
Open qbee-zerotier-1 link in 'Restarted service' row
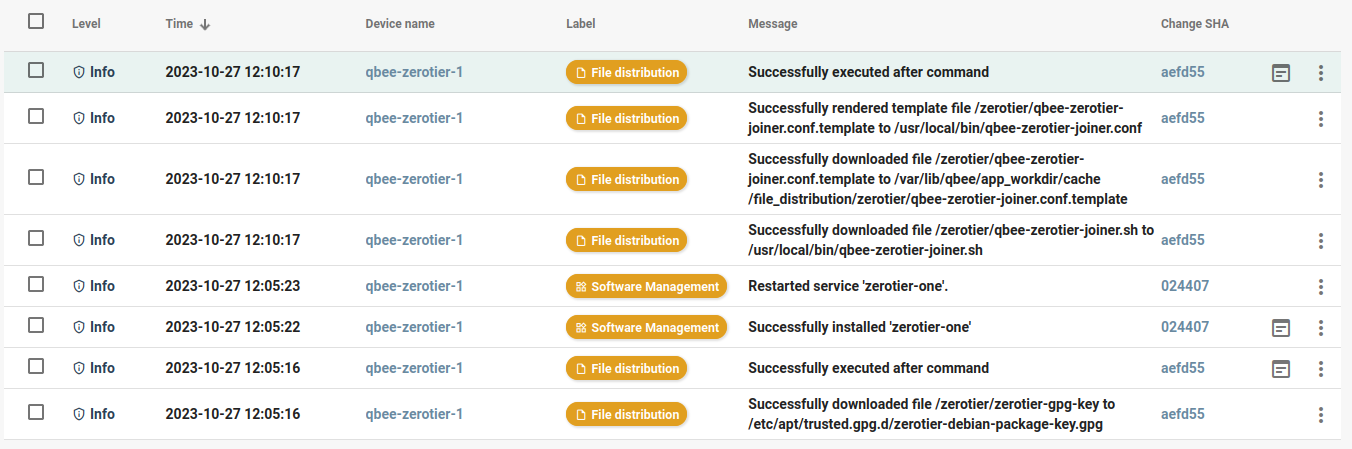[414, 286]
